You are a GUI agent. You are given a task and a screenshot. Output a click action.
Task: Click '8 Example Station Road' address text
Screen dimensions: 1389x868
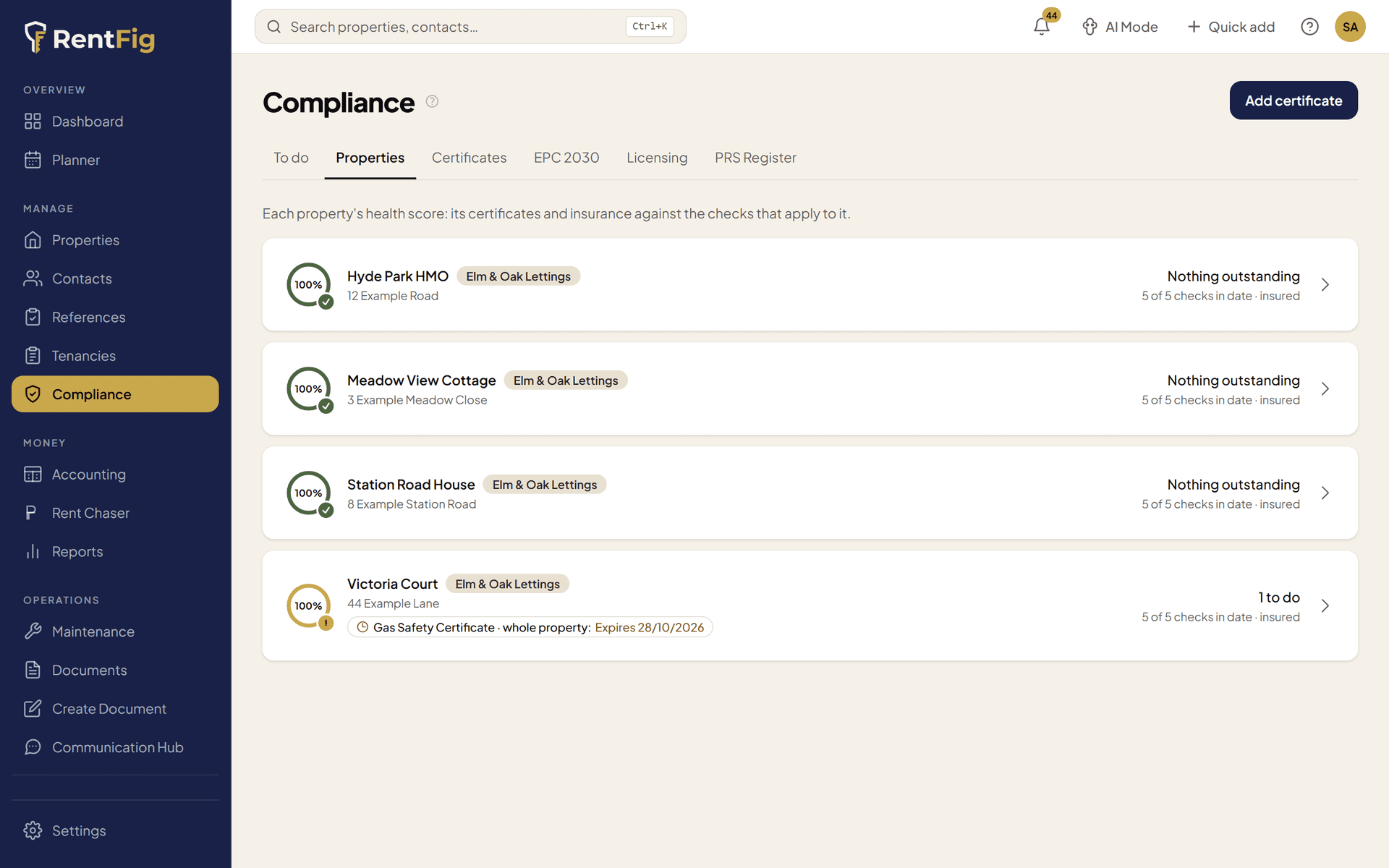pos(412,504)
